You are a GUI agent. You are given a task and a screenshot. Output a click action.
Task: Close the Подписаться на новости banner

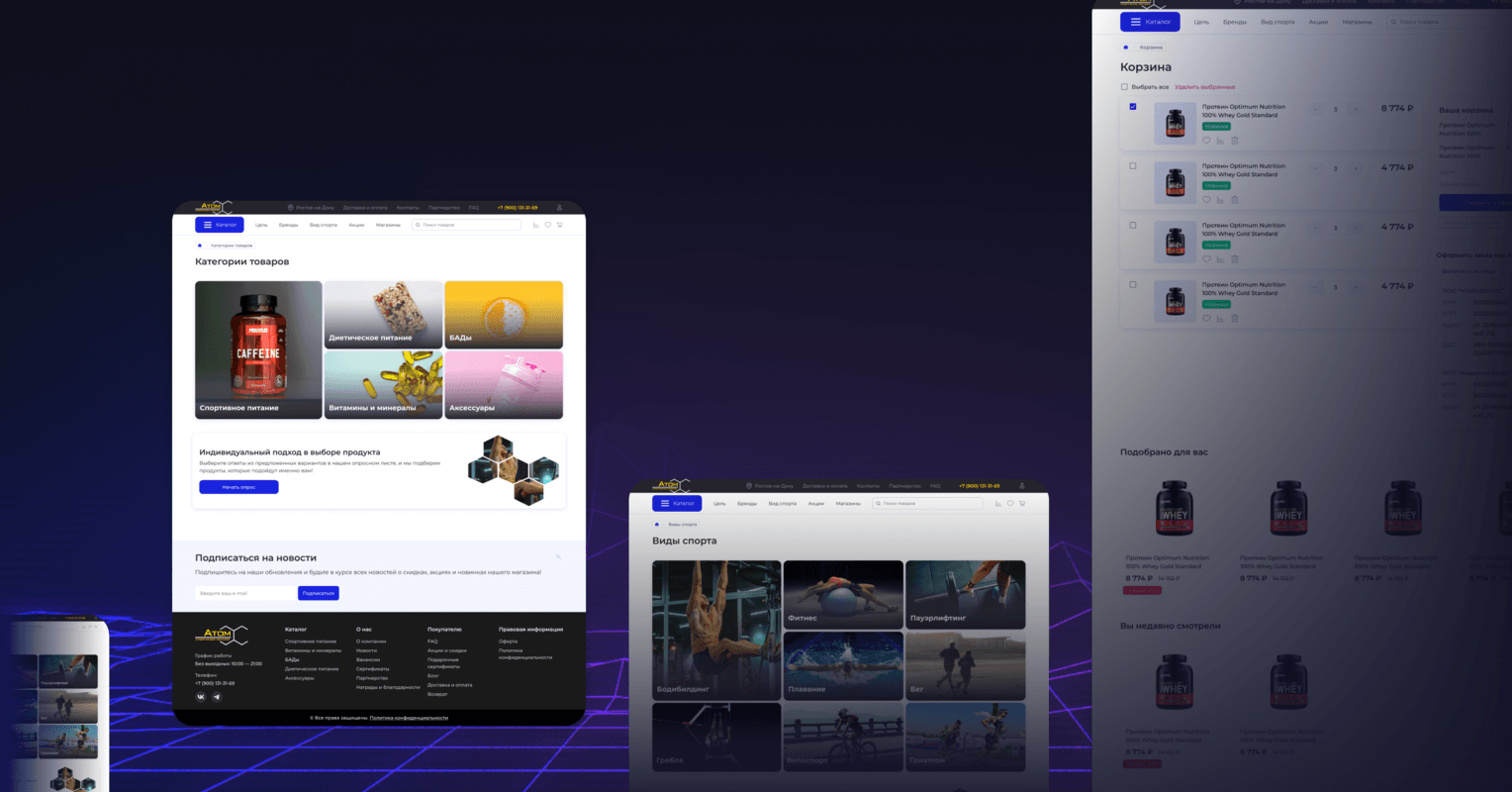click(x=558, y=556)
